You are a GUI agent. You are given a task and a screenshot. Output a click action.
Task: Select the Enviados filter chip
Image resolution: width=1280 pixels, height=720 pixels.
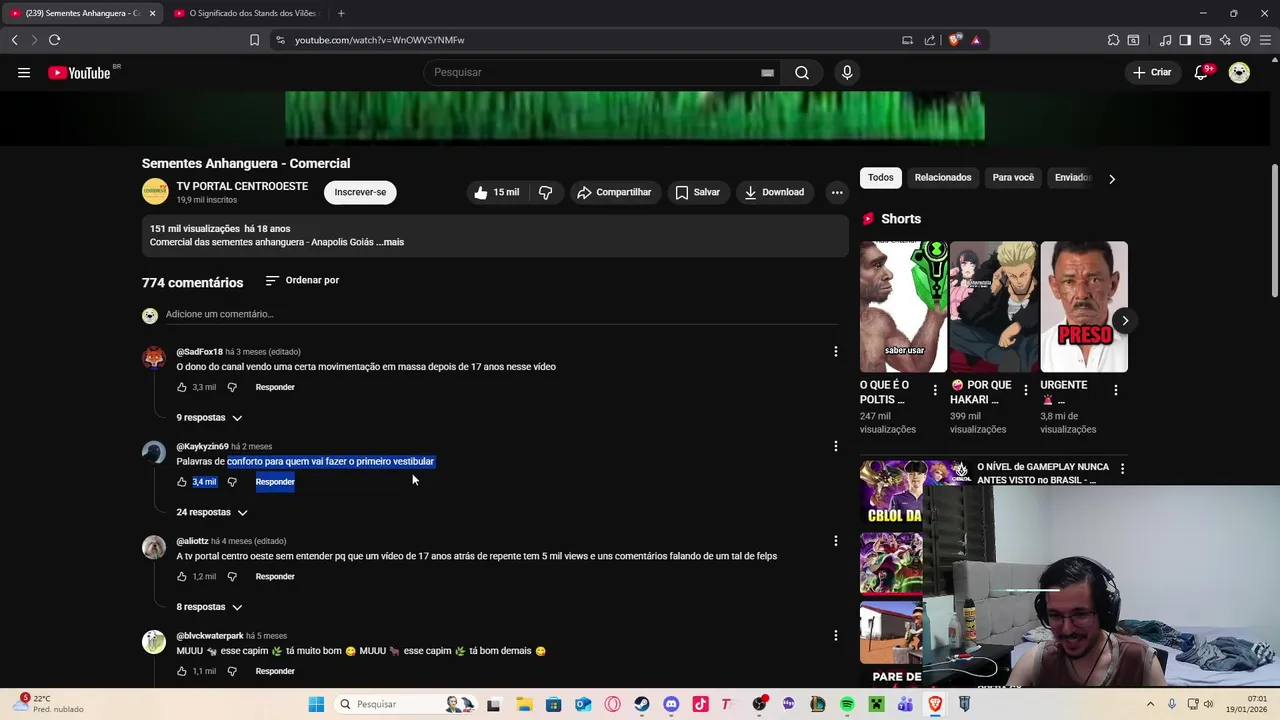point(1072,178)
